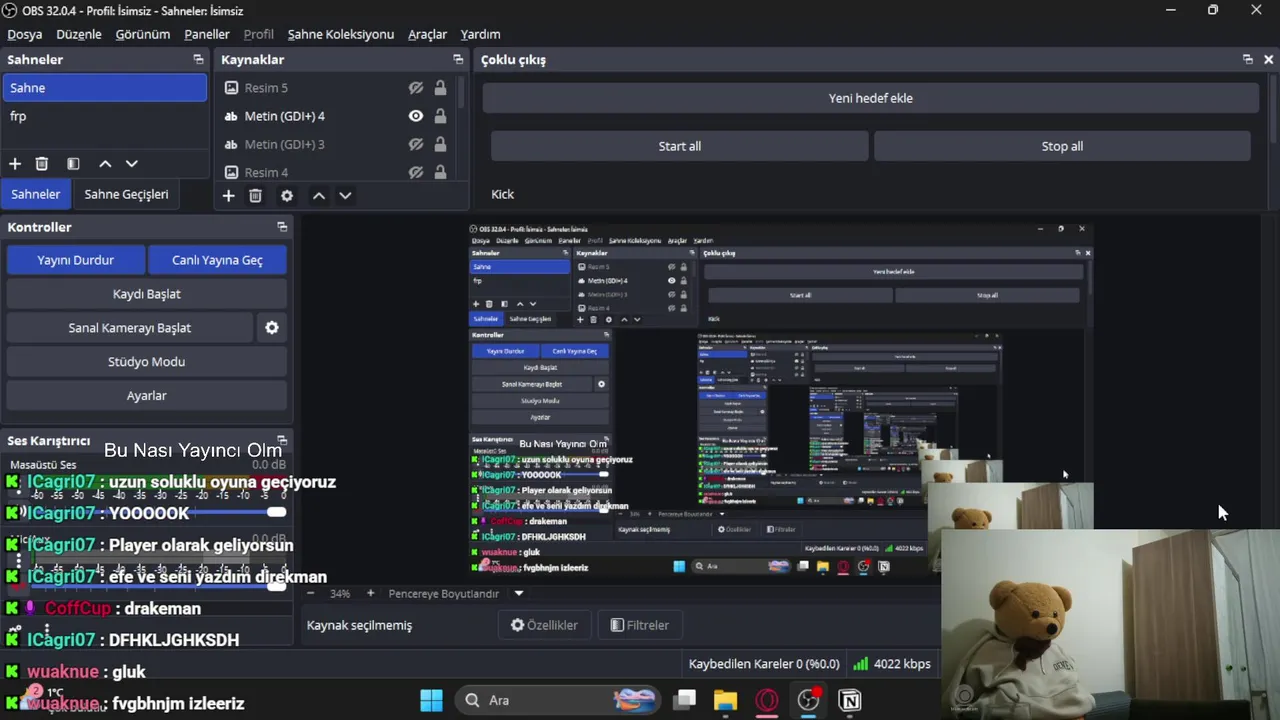Screen dimensions: 1280x720
Task: Move scene up arrow in Sahneler toolbar
Action: tap(105, 164)
